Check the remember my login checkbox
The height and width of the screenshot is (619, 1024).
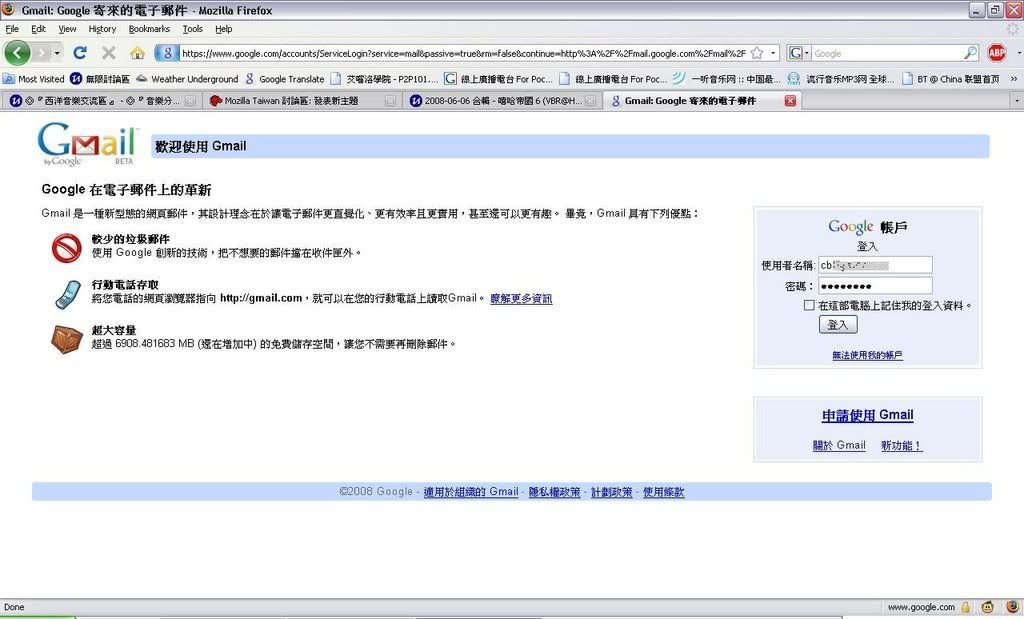pyautogui.click(x=809, y=305)
